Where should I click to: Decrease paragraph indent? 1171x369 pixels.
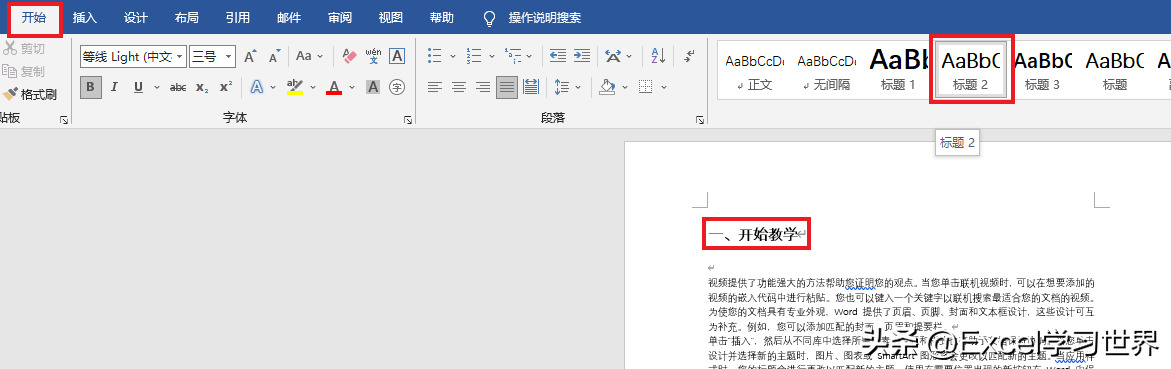pos(557,56)
